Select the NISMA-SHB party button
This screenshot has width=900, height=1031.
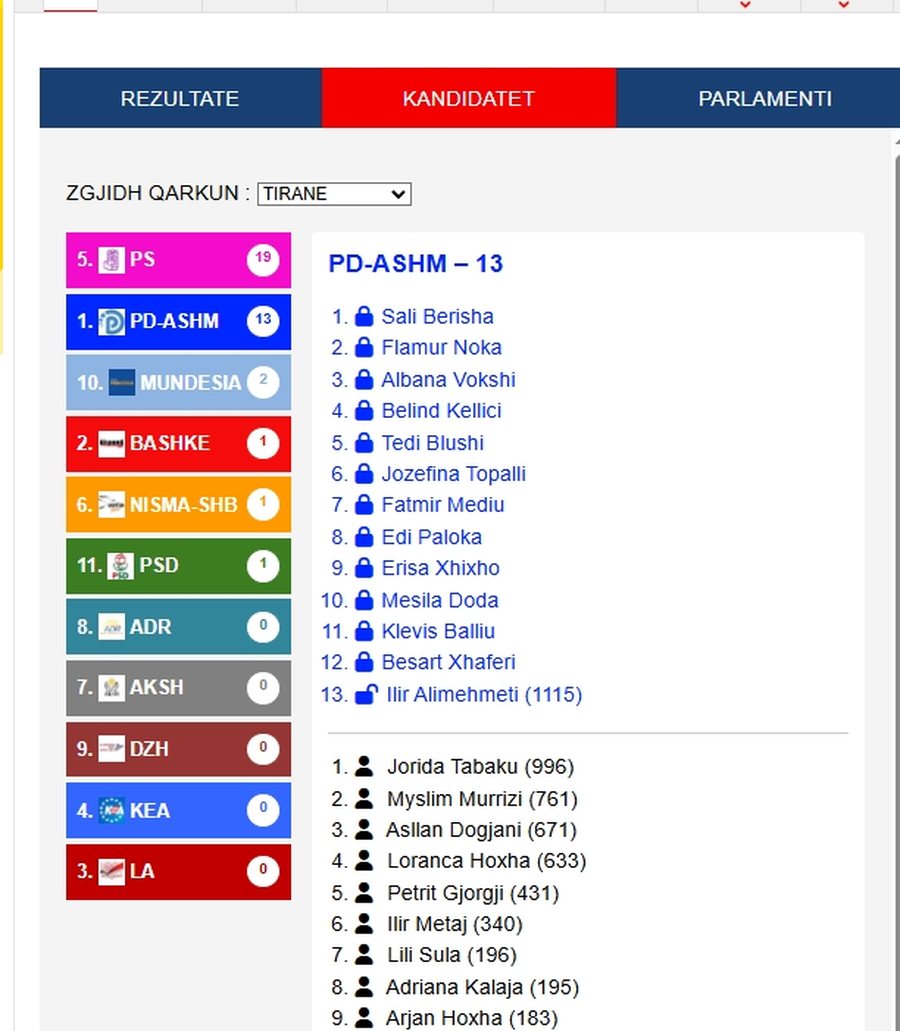tap(178, 504)
